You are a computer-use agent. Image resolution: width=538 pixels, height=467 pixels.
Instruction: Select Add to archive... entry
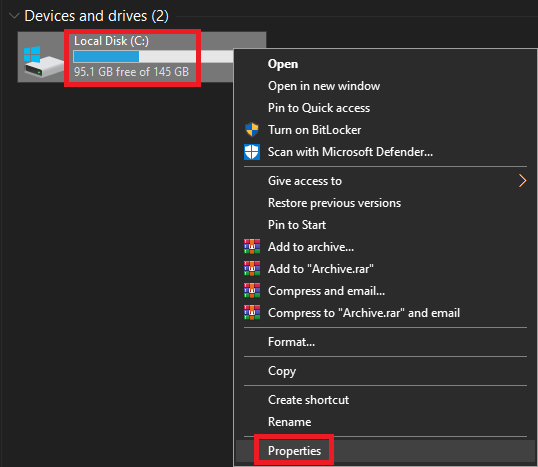click(x=386, y=247)
